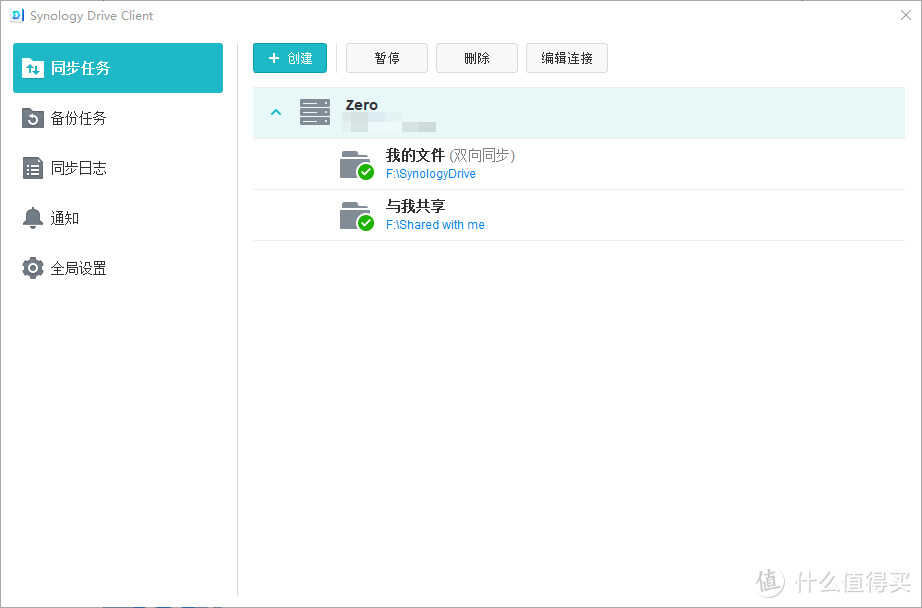
Task: Select the Zero server name
Action: [362, 105]
